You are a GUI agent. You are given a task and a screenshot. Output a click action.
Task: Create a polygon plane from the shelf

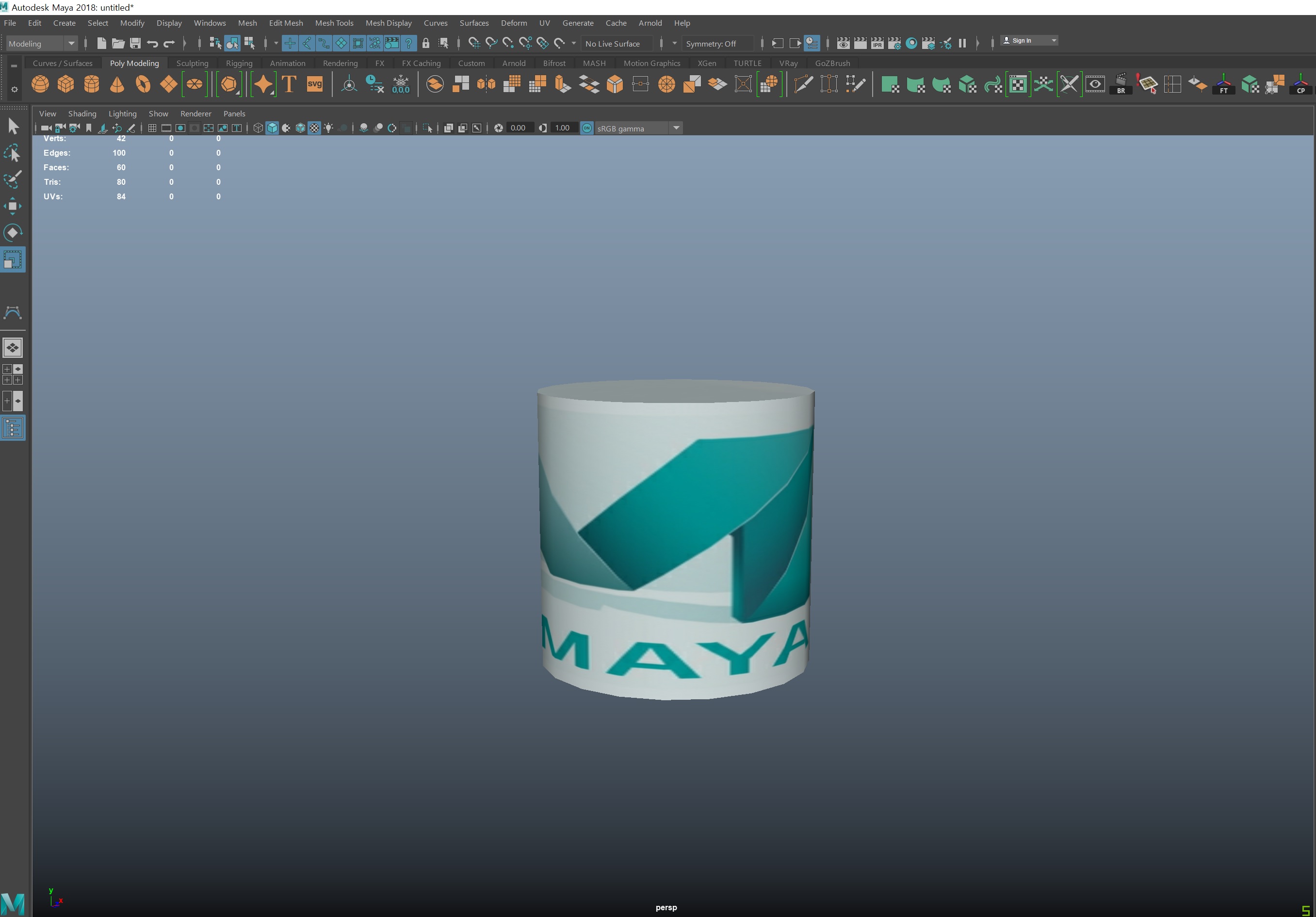pyautogui.click(x=168, y=84)
